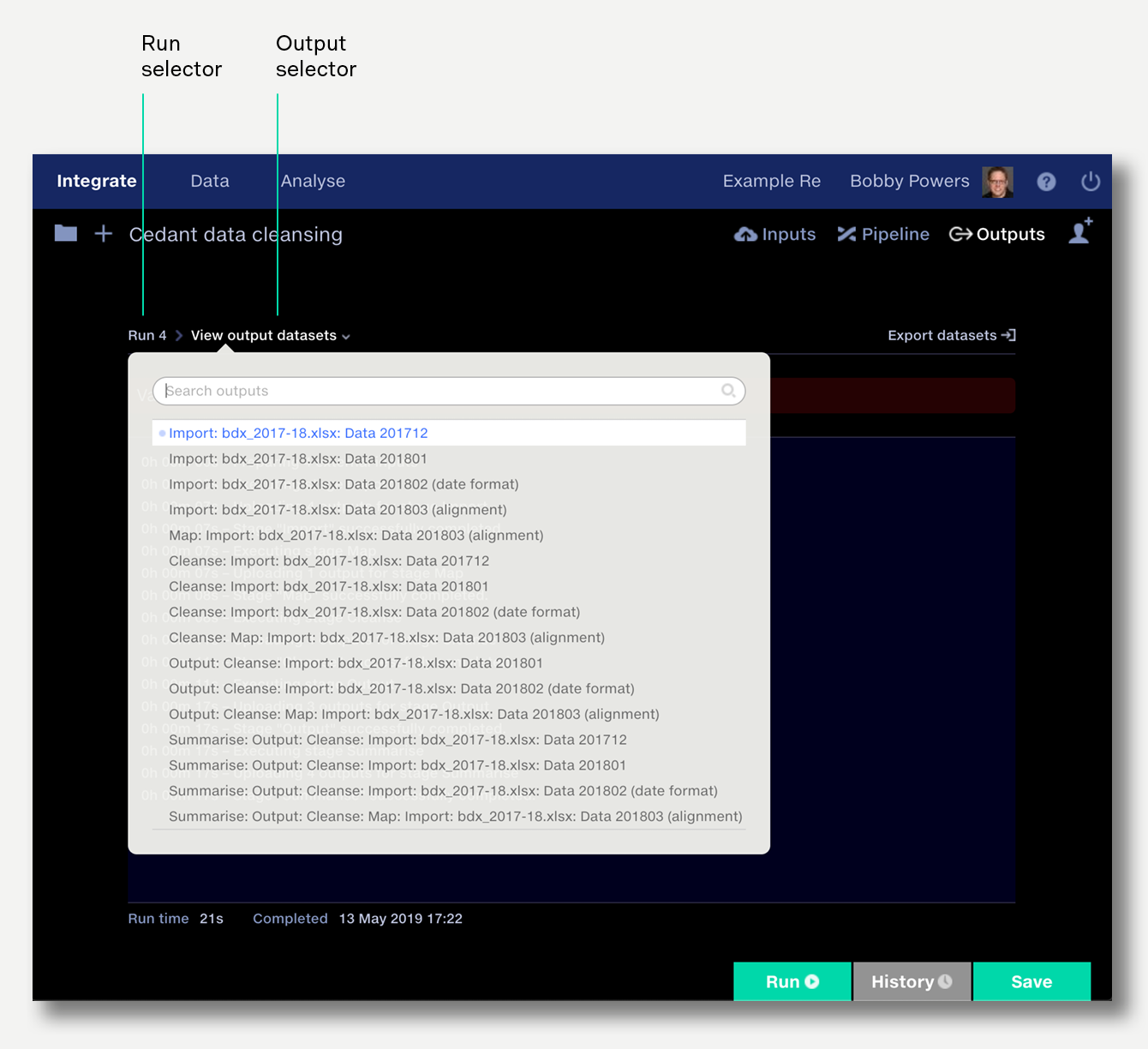Select 'Cleanse: Import: ... Data 201802 (date format)'
The width and height of the screenshot is (1148, 1049).
pos(449,612)
